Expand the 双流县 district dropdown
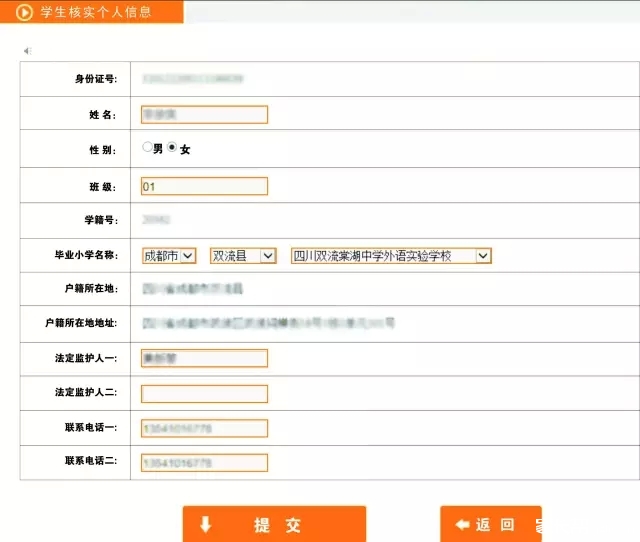640x542 pixels. [x=243, y=256]
